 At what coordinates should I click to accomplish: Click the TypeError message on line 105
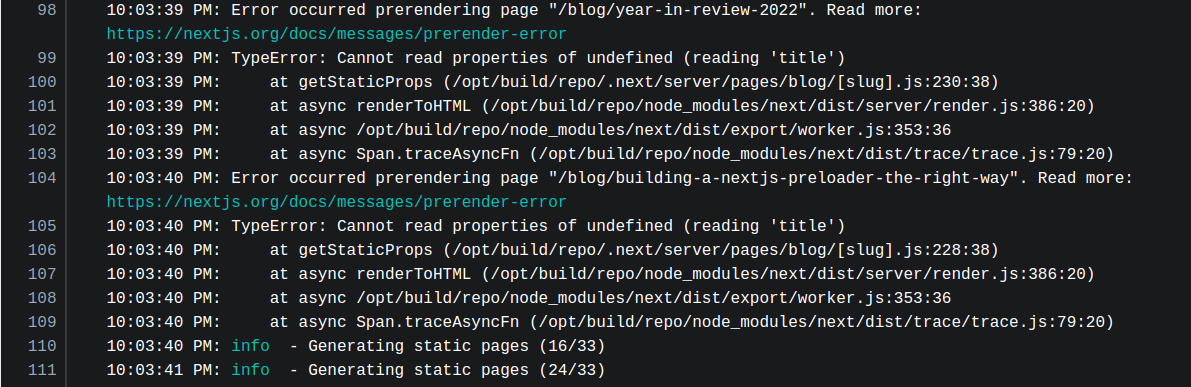pos(538,226)
